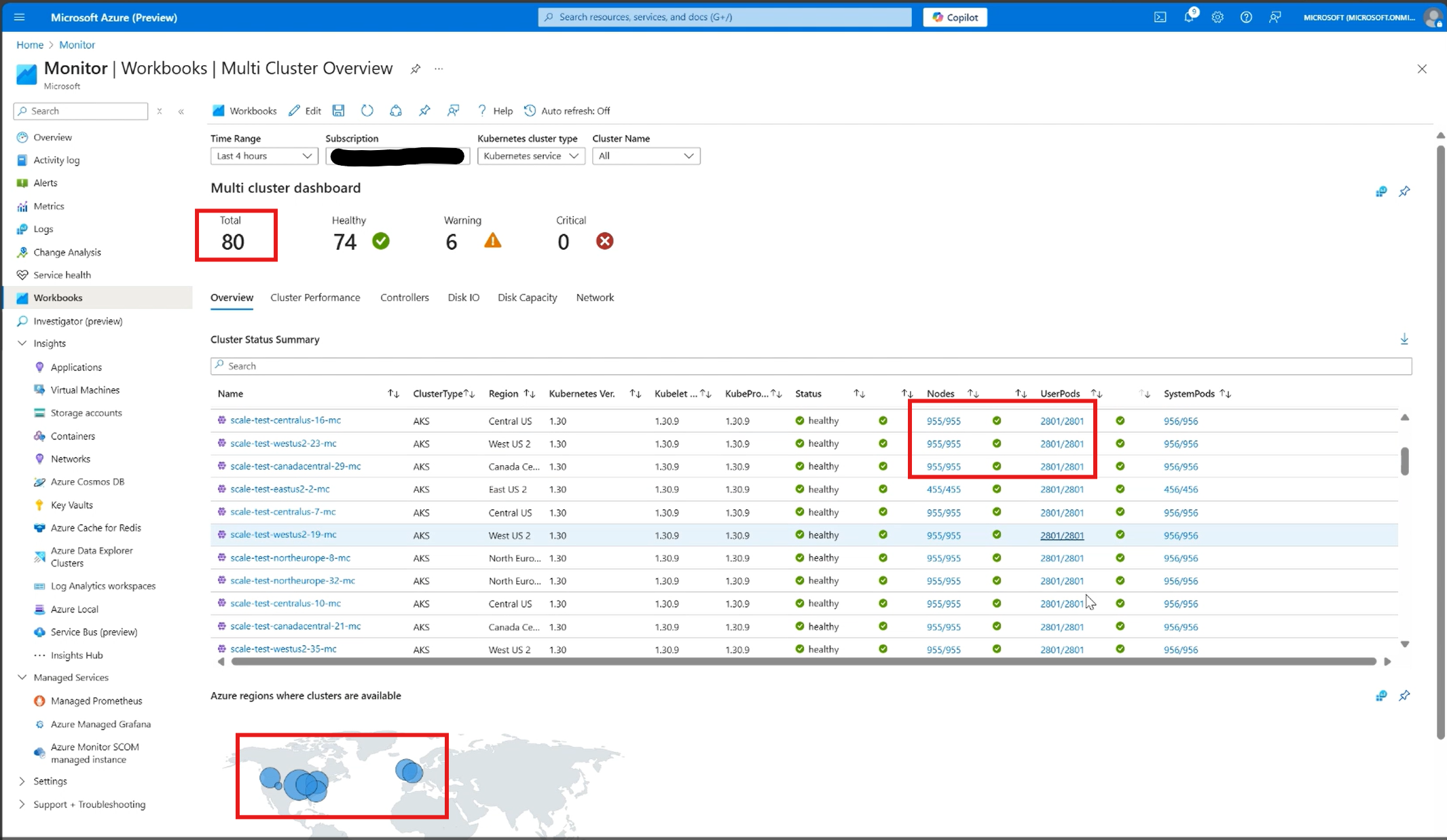Click the table's horizontal scrollbar
Screen dimensions: 1447x840
click(803, 661)
